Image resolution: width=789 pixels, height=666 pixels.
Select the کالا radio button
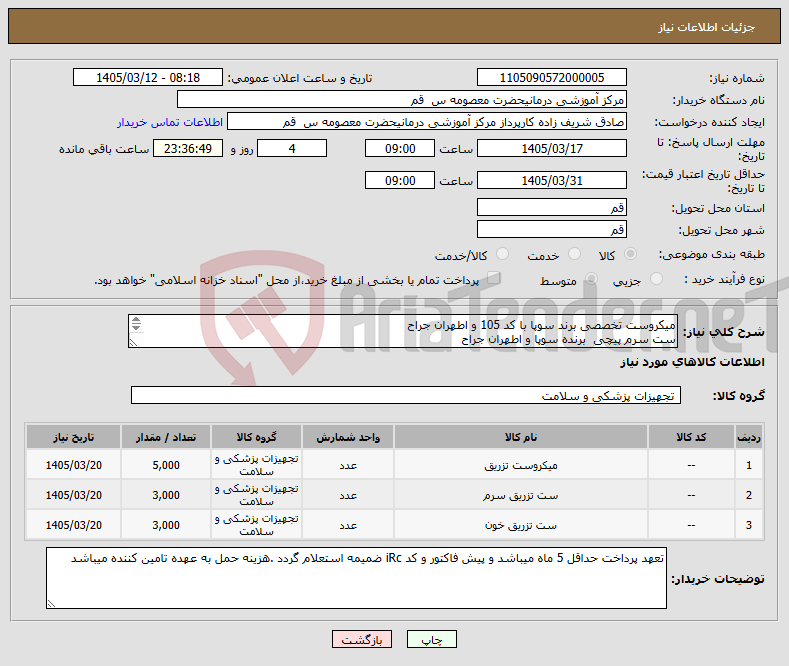[x=630, y=254]
